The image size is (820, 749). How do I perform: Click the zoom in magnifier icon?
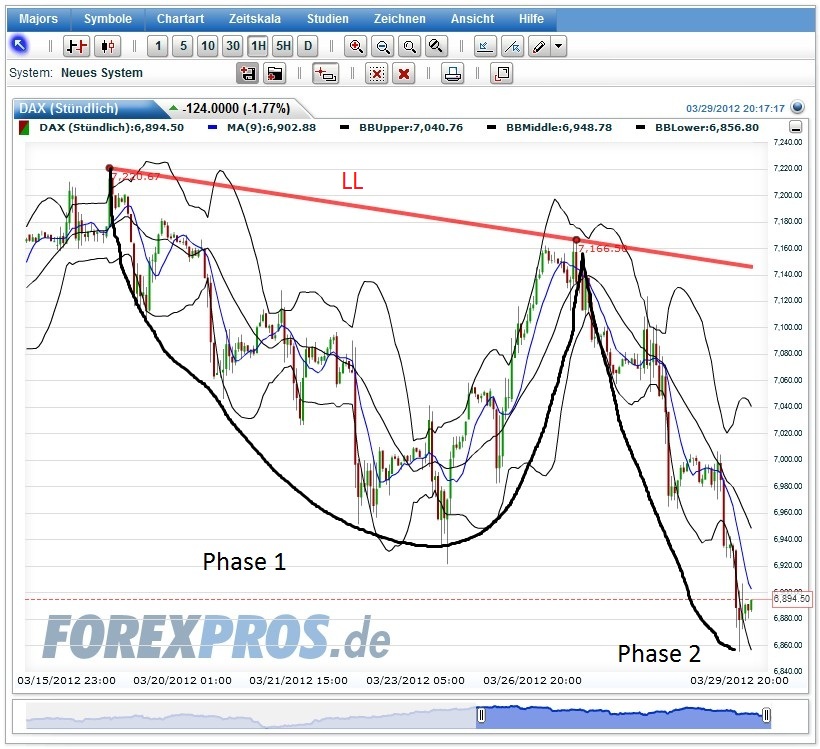coord(354,45)
